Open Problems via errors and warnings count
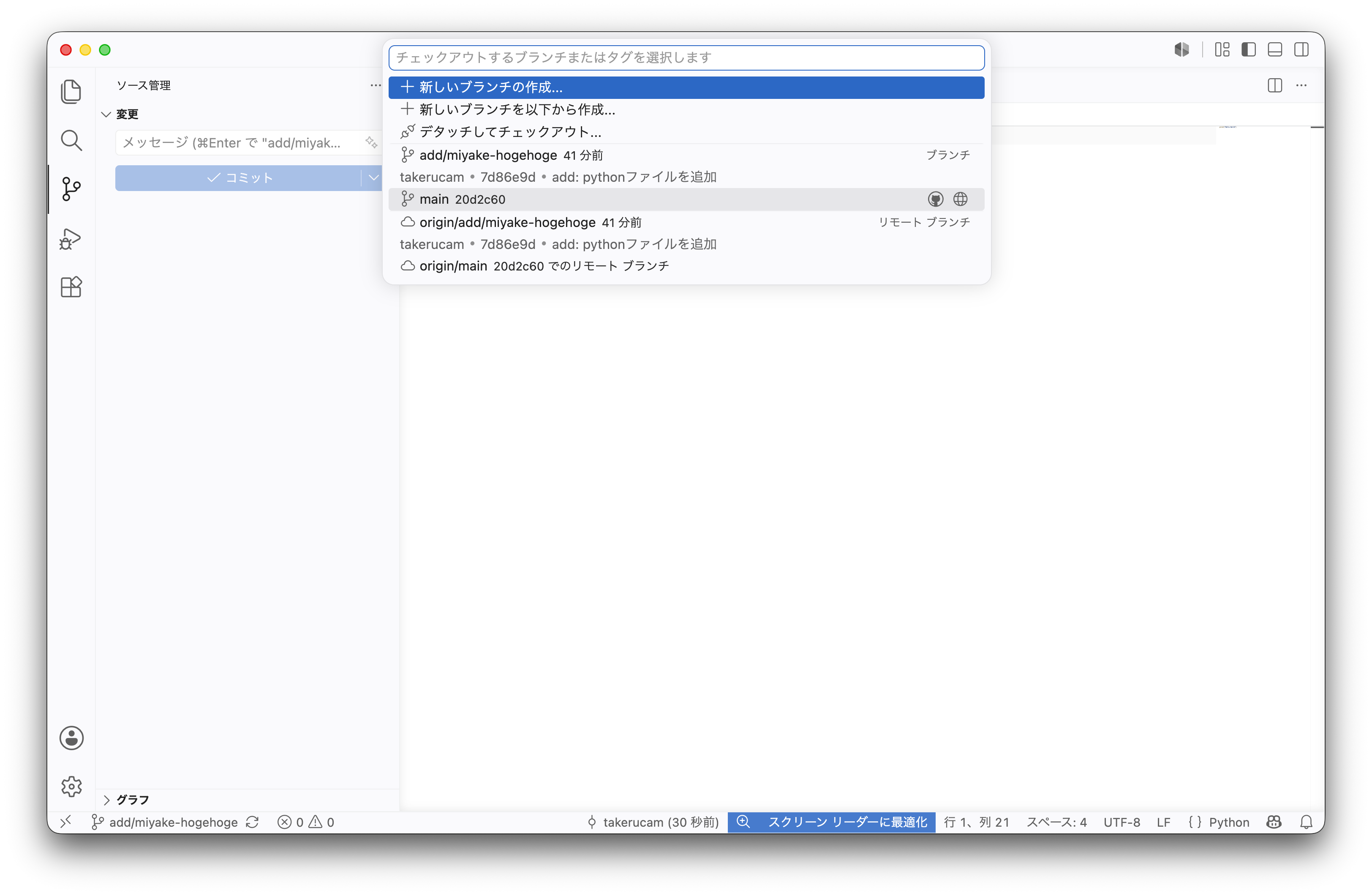This screenshot has width=1372, height=896. 305,822
